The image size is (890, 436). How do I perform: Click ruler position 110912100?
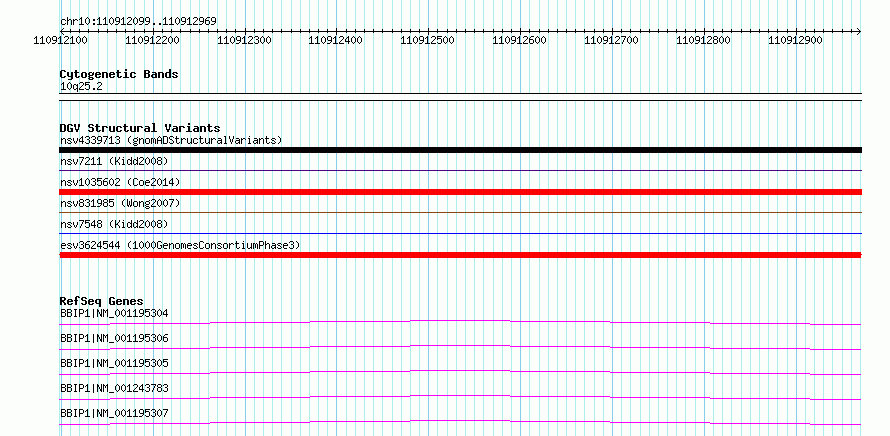click(61, 40)
